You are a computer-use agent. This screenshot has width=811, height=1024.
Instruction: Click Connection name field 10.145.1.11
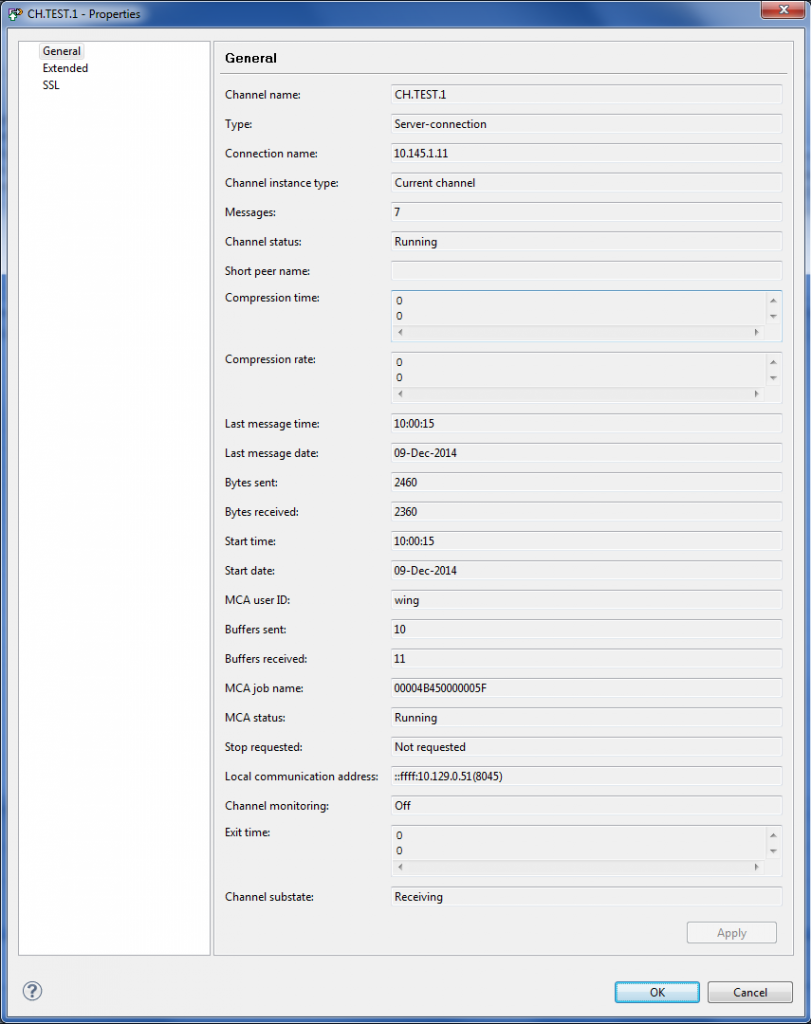coord(586,153)
